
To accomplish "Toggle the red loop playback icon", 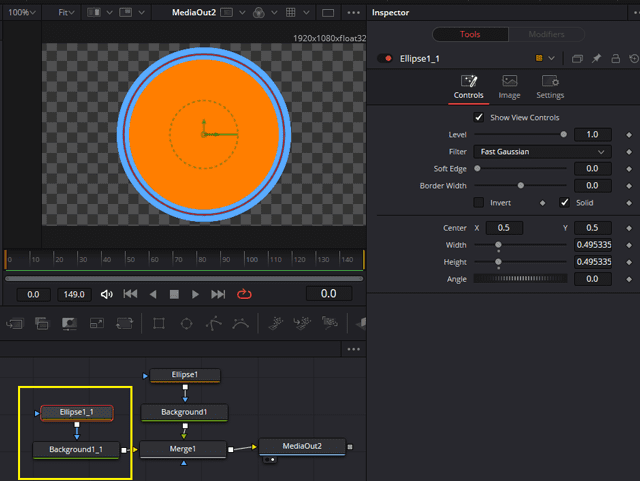I will click(x=244, y=294).
